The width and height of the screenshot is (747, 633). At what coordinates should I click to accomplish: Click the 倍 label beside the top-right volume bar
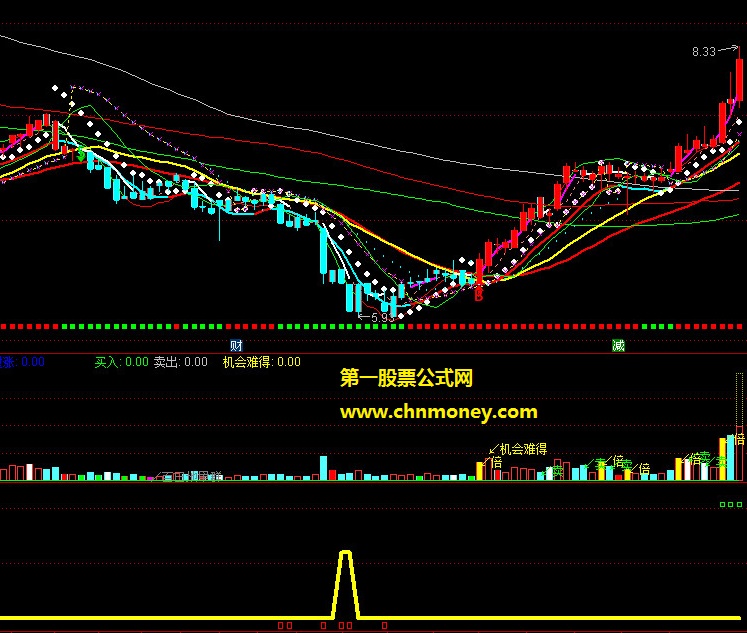click(x=739, y=439)
